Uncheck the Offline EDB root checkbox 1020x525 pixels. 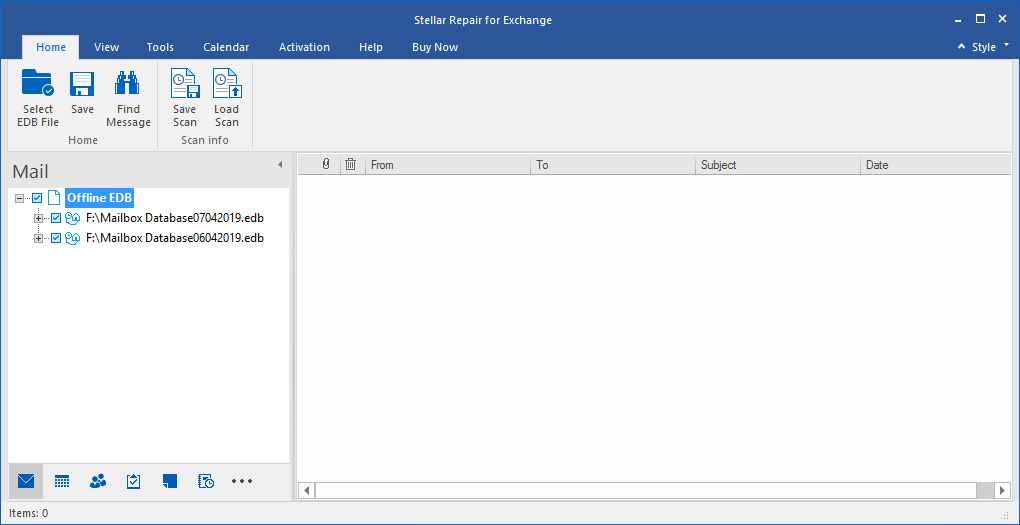38,198
